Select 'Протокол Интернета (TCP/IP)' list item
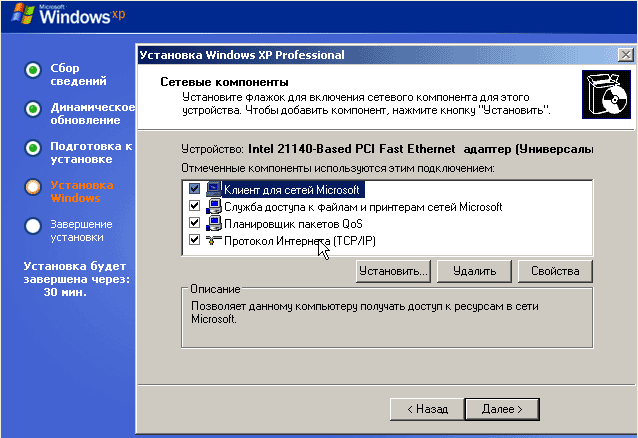The width and height of the screenshot is (638, 438). pos(300,241)
